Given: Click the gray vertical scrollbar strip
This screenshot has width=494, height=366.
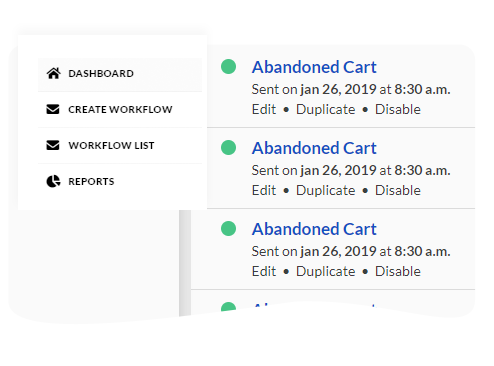Looking at the screenshot, I should 185,263.
